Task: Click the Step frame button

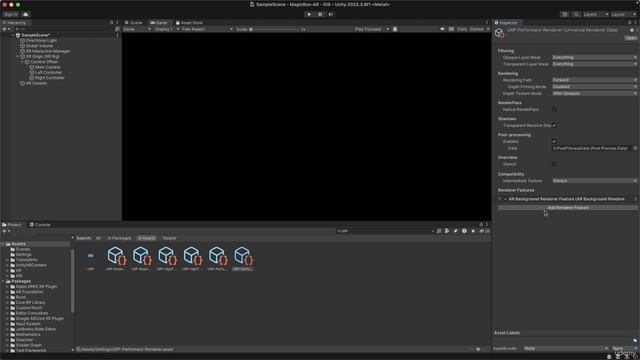Action: click(x=331, y=14)
